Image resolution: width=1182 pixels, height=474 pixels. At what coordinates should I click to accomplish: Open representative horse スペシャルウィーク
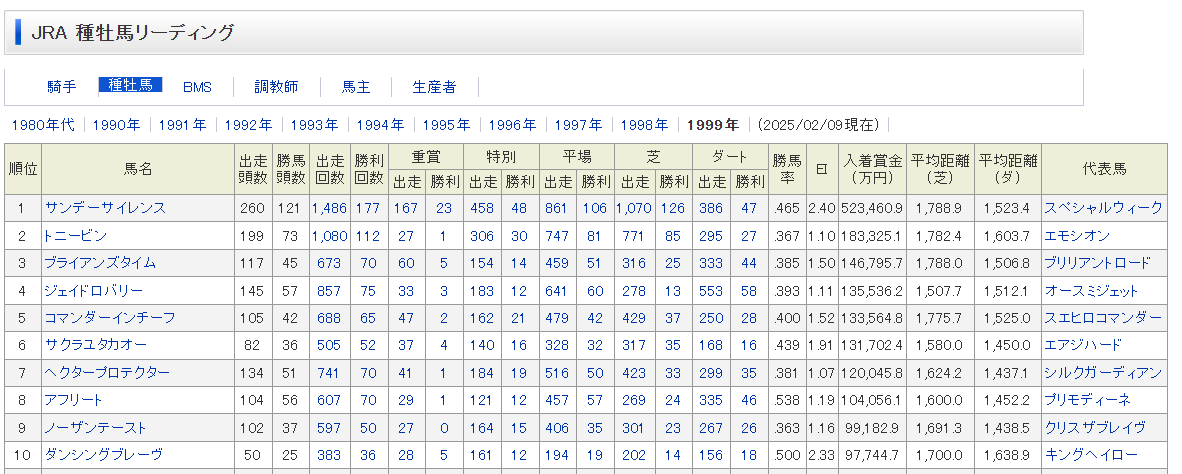pyautogui.click(x=1103, y=208)
